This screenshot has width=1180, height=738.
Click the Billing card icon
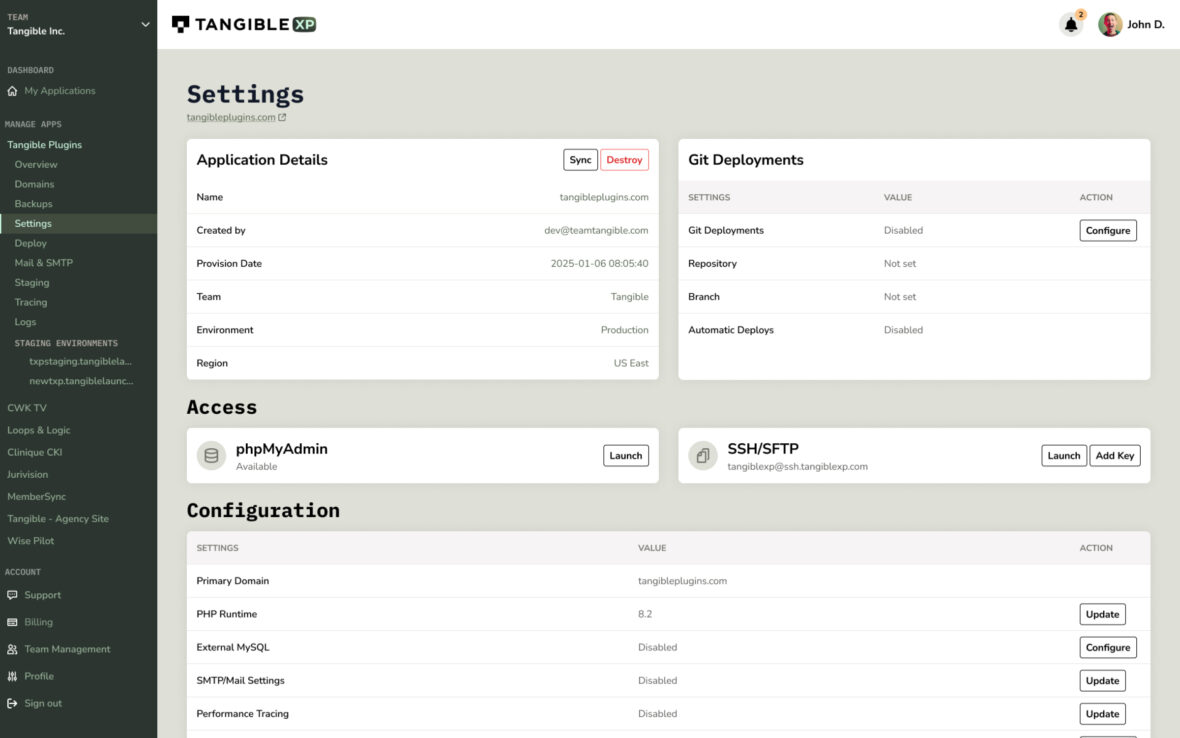pos(11,622)
